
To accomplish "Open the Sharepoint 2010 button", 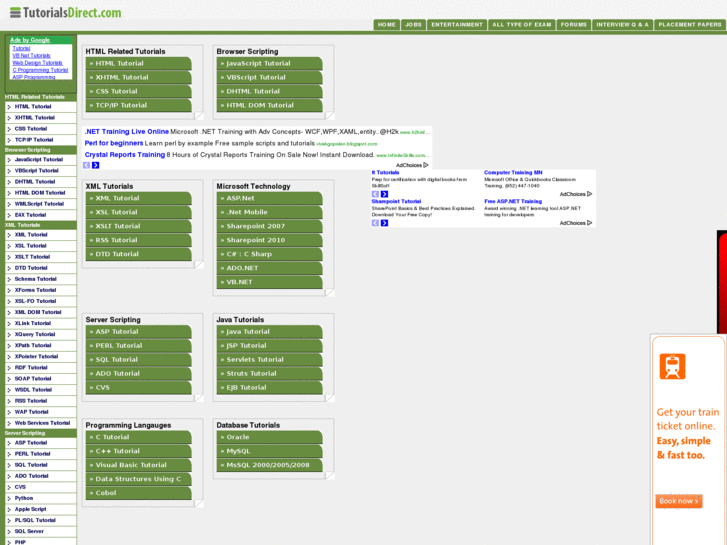I will 269,240.
